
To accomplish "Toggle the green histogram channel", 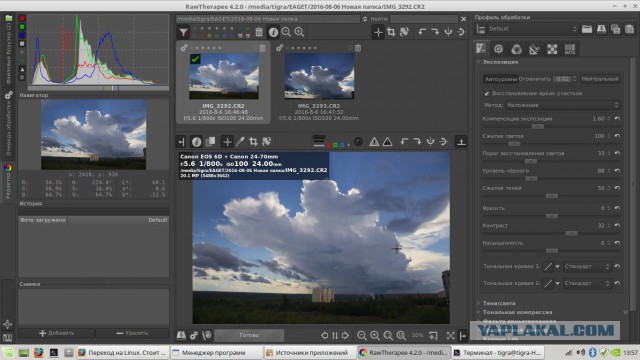I will coord(22,27).
